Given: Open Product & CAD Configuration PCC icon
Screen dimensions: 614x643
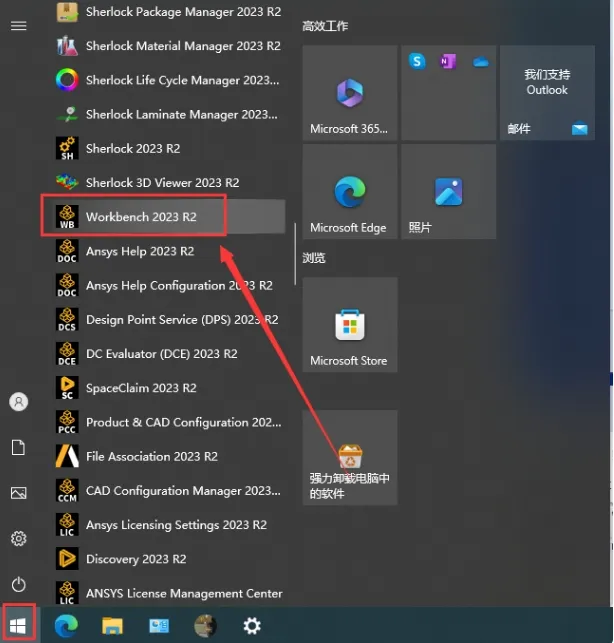Looking at the screenshot, I should click(67, 422).
